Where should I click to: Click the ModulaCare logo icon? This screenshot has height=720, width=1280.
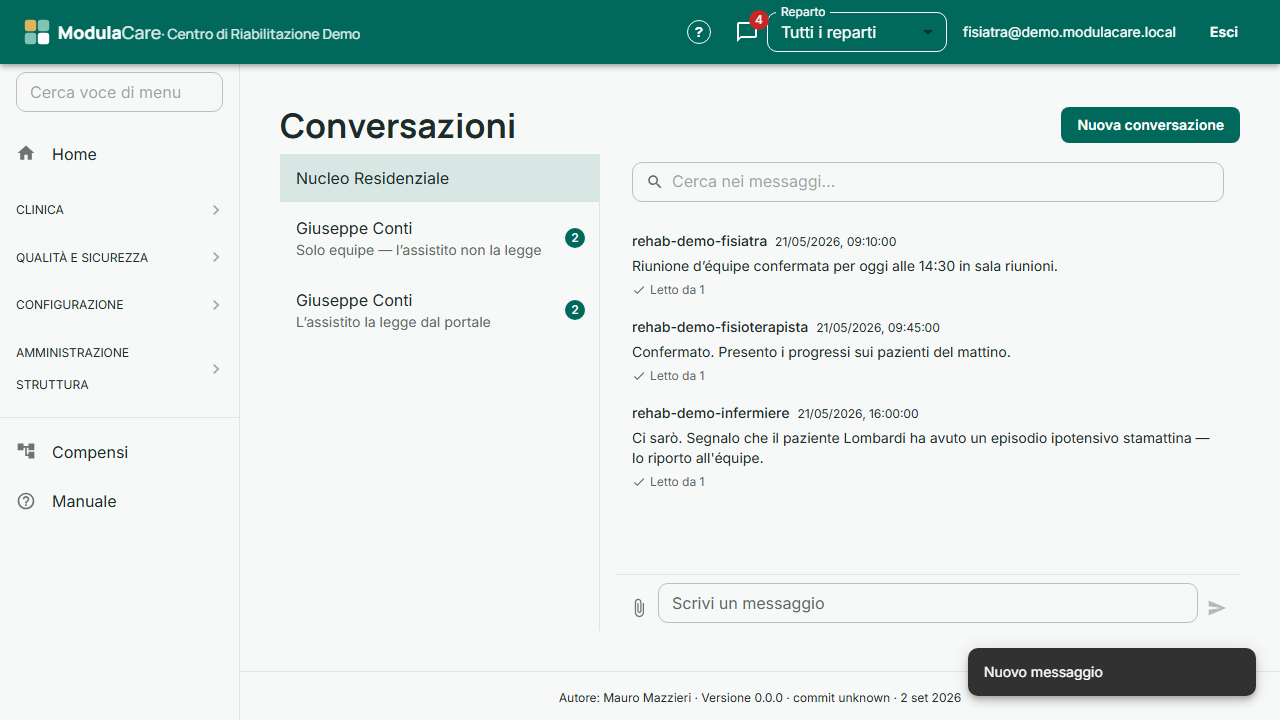[37, 32]
